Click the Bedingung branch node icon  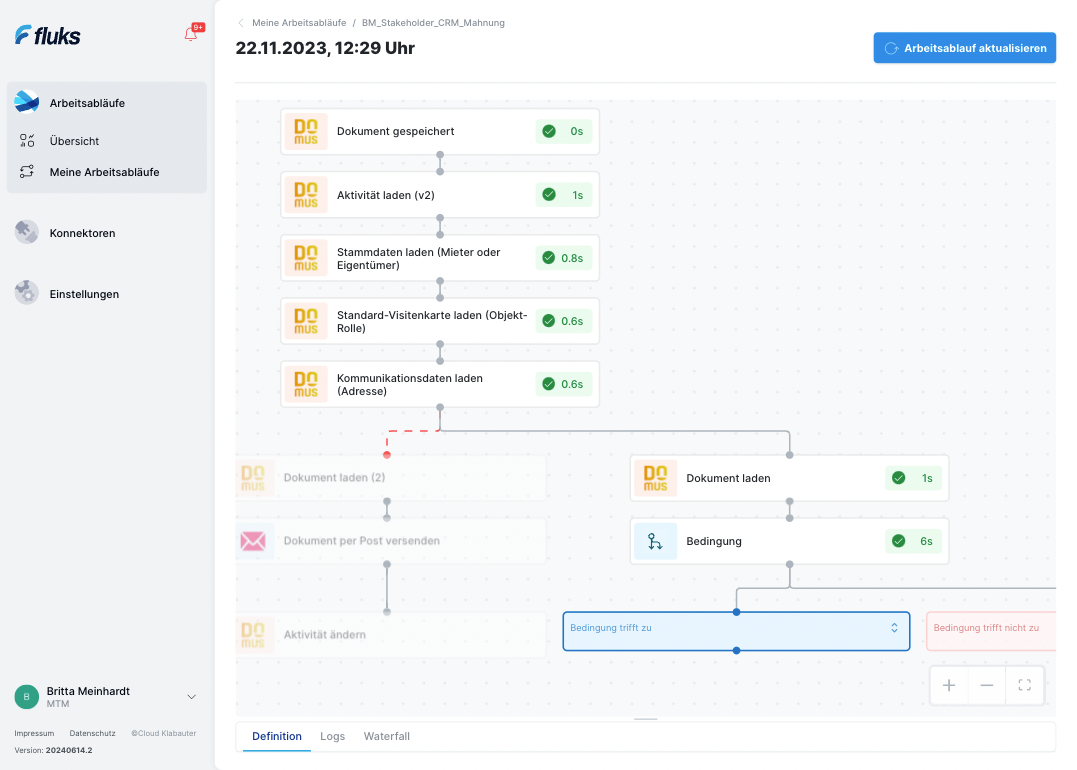click(x=655, y=541)
